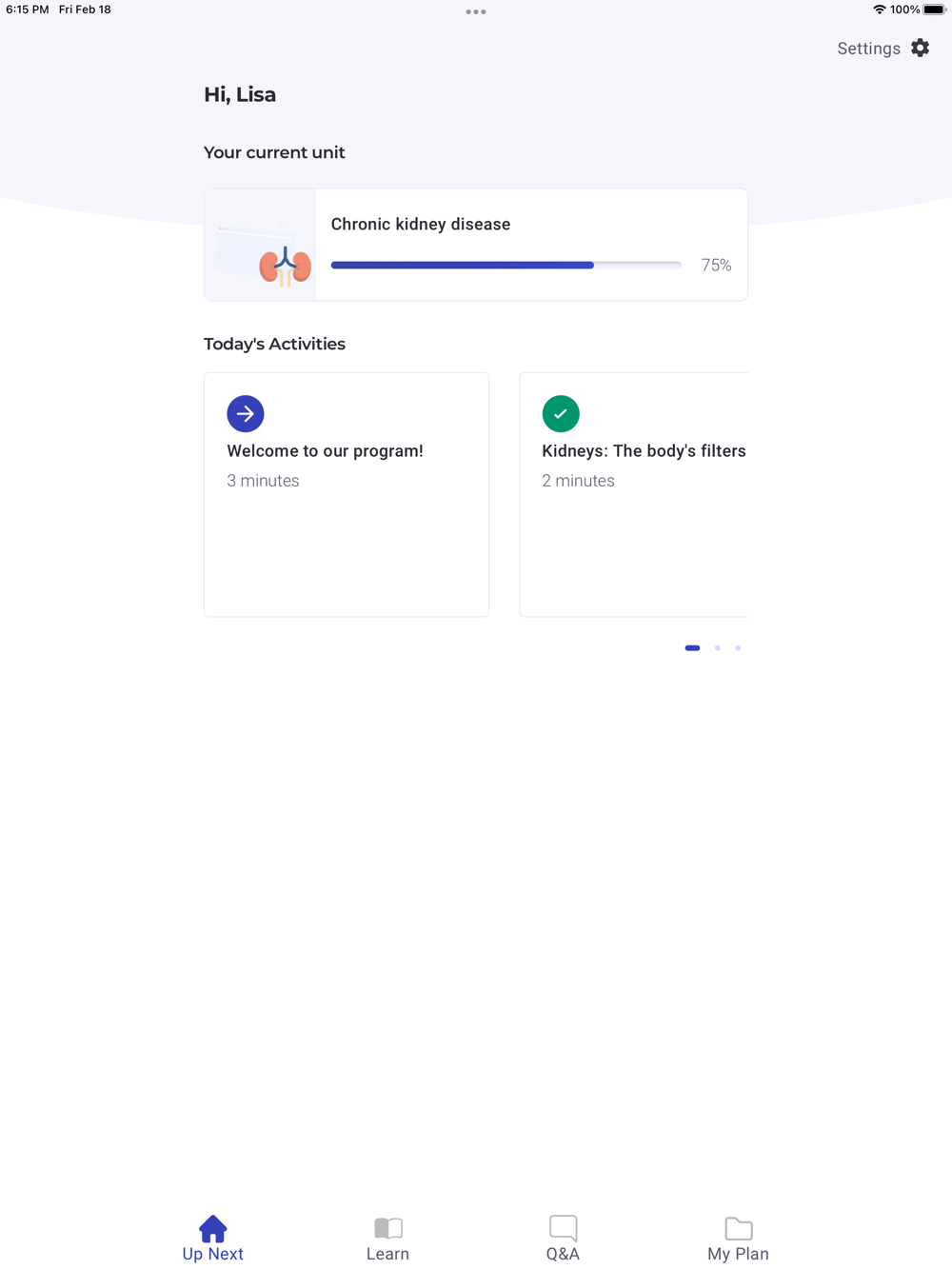952x1270 pixels.
Task: Tap the kidney illustration thumbnail
Action: coord(260,245)
